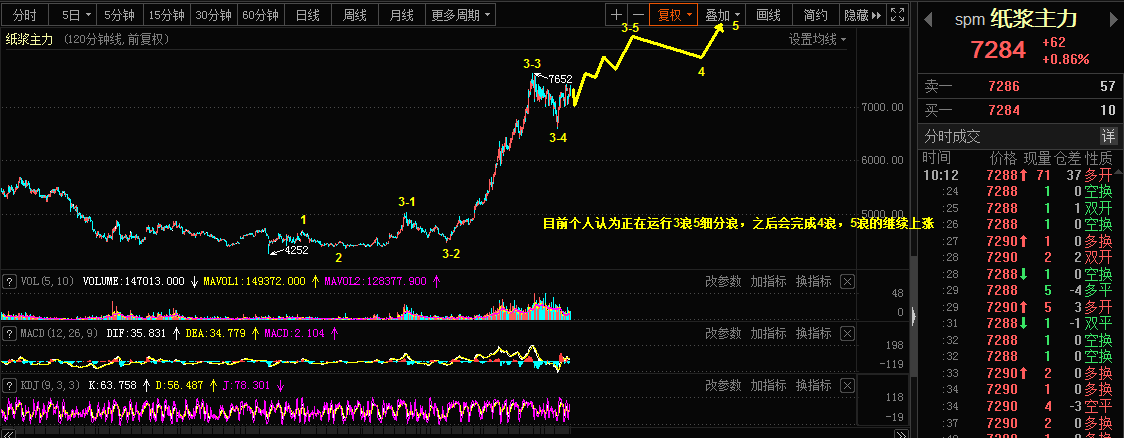Screen dimensions: 1124x438
Task: Click the panel splitter collapse handle
Action: 913,315
